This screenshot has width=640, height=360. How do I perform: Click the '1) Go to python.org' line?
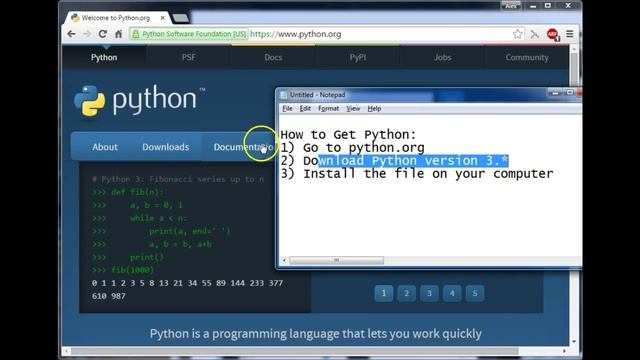pos(353,148)
